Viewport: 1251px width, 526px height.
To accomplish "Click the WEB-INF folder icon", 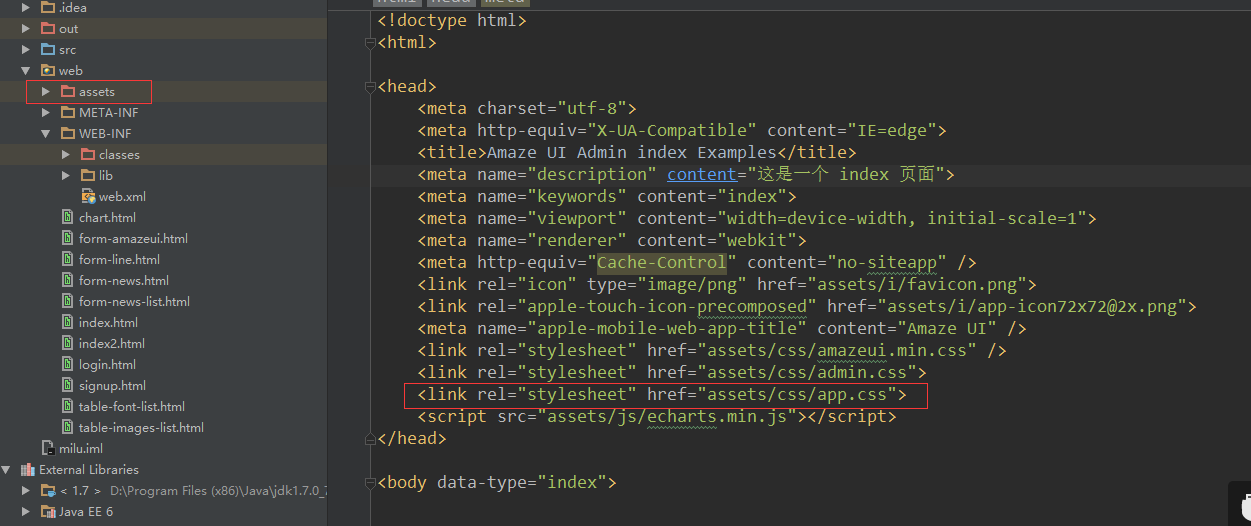I will (68, 133).
